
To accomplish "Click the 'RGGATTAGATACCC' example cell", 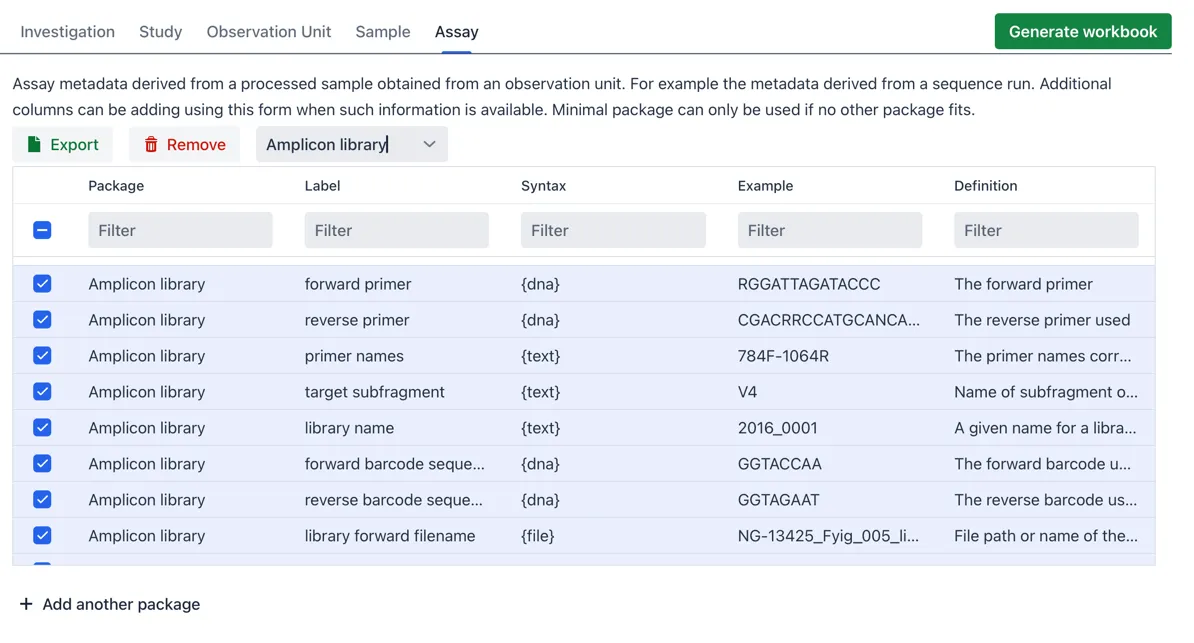I will (809, 284).
